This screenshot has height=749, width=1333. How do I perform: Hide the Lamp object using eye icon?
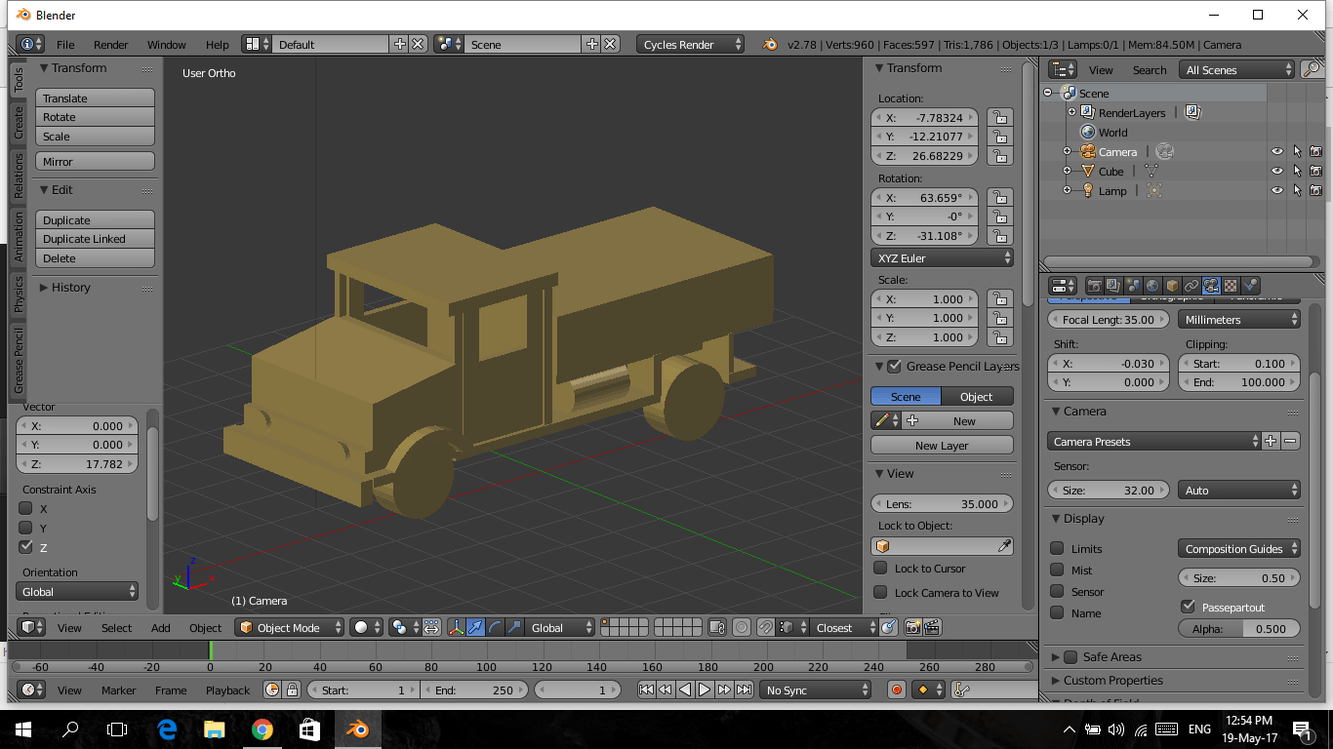[x=1277, y=190]
